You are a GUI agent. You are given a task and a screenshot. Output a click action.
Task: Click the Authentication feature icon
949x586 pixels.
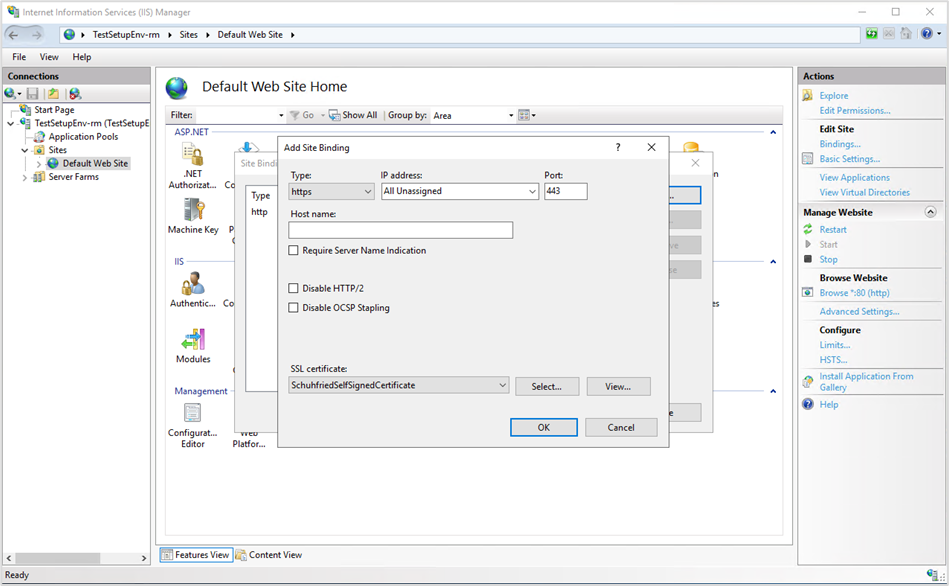tap(193, 283)
